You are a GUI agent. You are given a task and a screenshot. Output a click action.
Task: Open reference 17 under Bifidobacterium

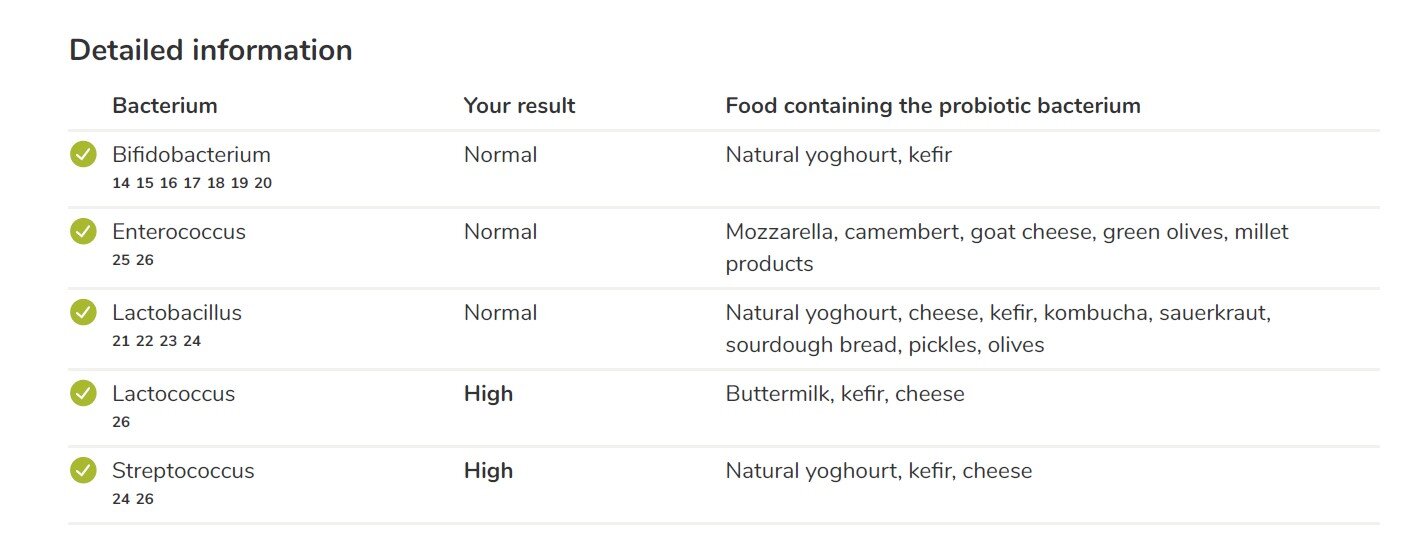pyautogui.click(x=192, y=183)
